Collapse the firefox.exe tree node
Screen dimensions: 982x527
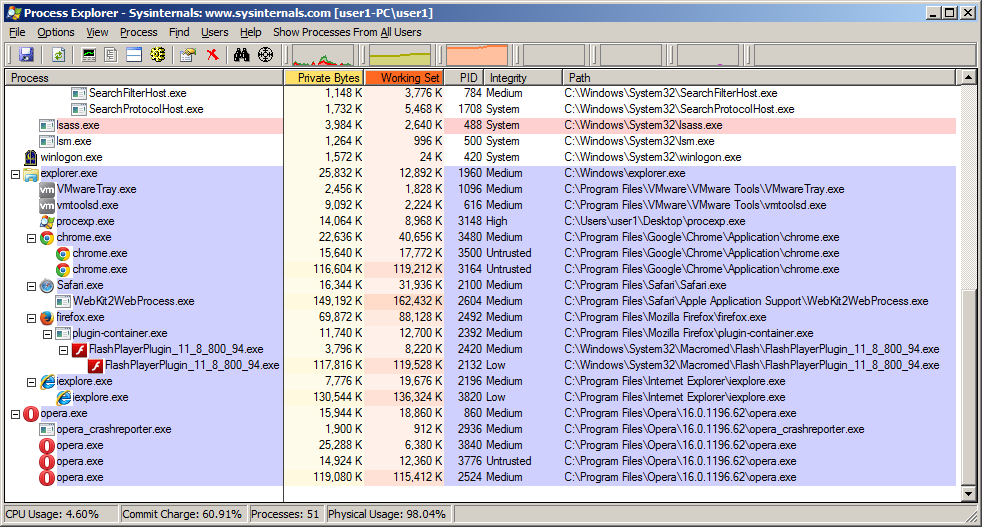(x=31, y=317)
